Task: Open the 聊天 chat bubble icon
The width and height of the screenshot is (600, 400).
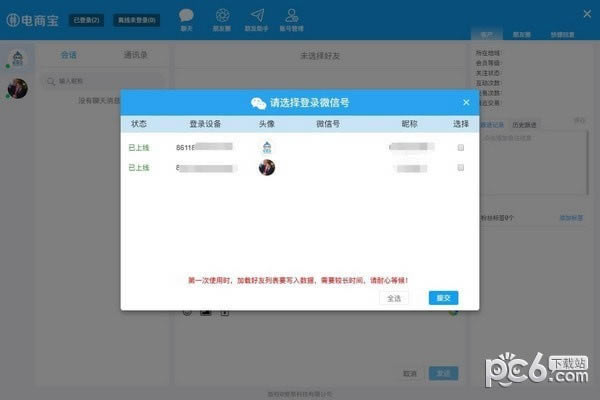Action: pos(186,20)
